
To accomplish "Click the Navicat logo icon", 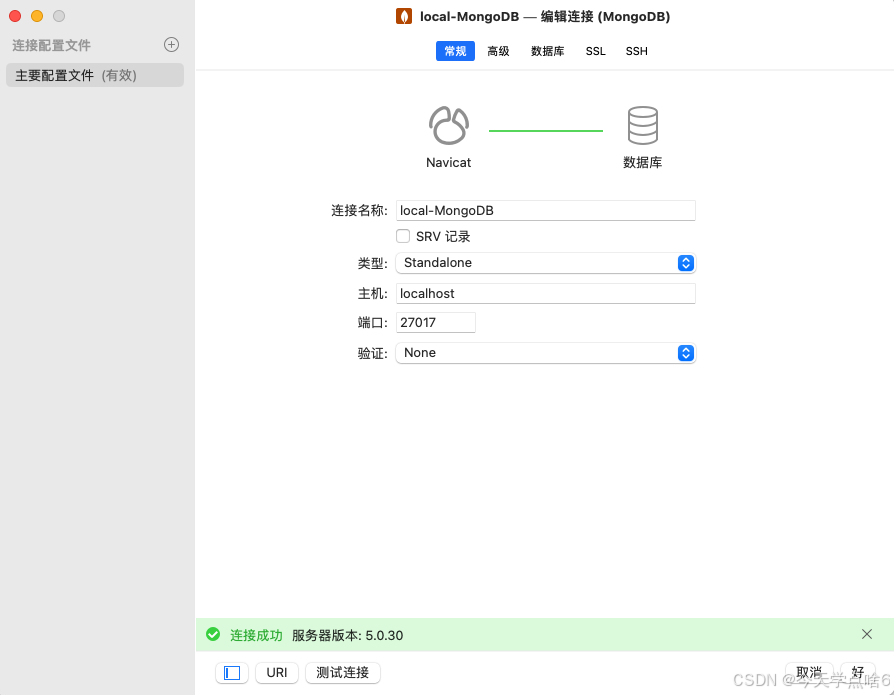I will click(449, 125).
